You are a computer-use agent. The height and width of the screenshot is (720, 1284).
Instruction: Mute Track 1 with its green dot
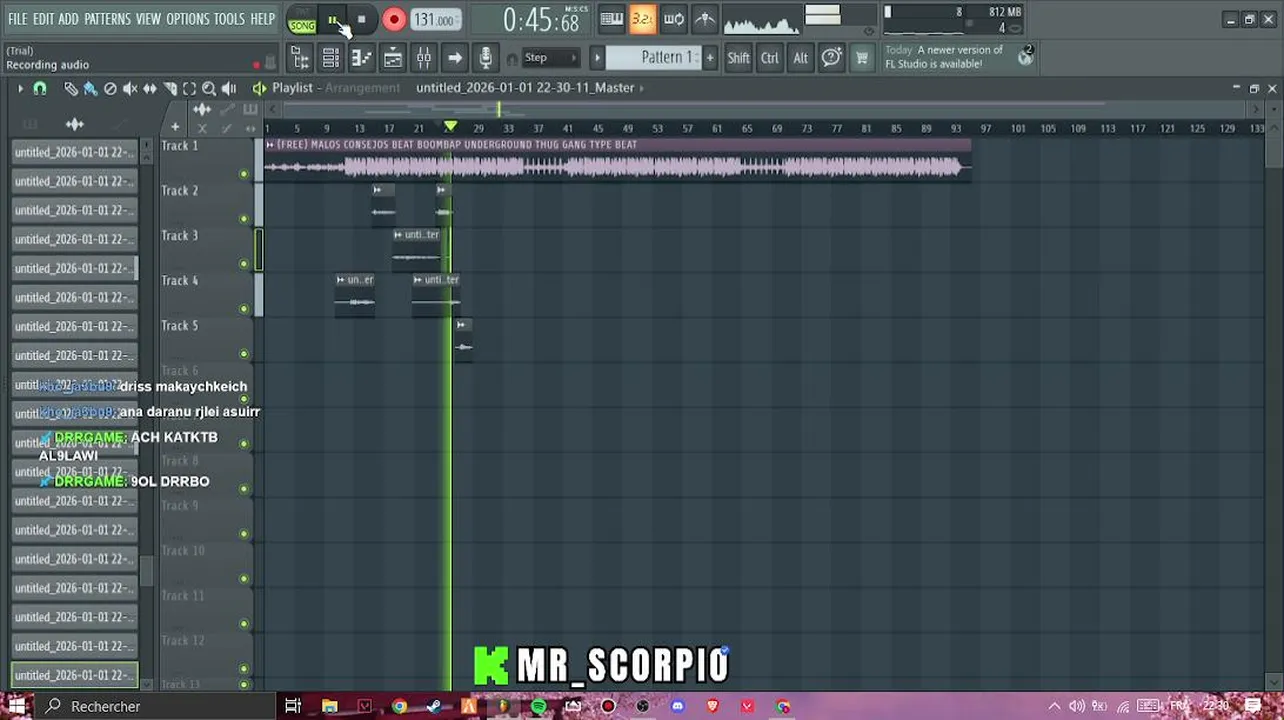(243, 174)
